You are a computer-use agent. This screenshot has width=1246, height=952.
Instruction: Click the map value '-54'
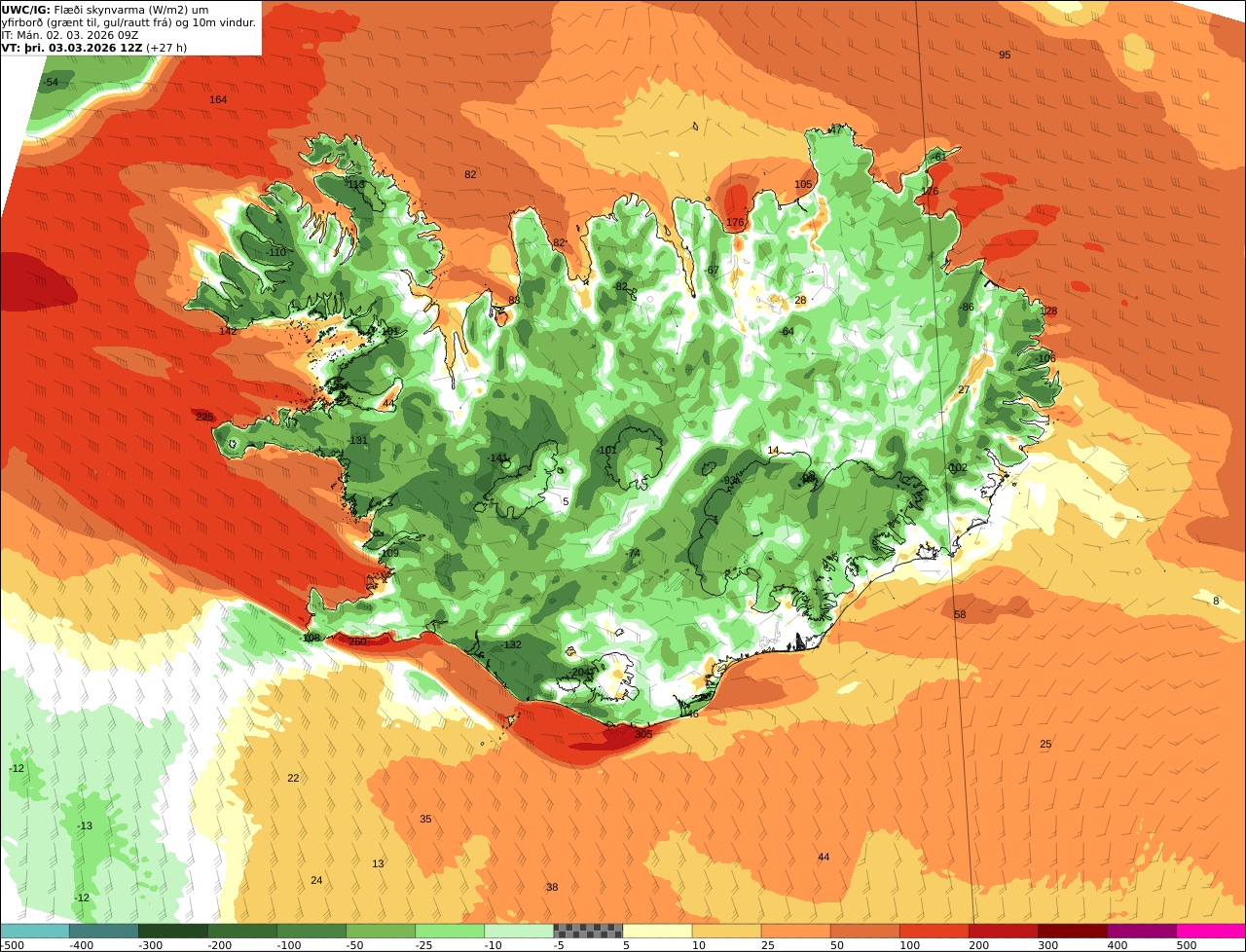coord(51,83)
